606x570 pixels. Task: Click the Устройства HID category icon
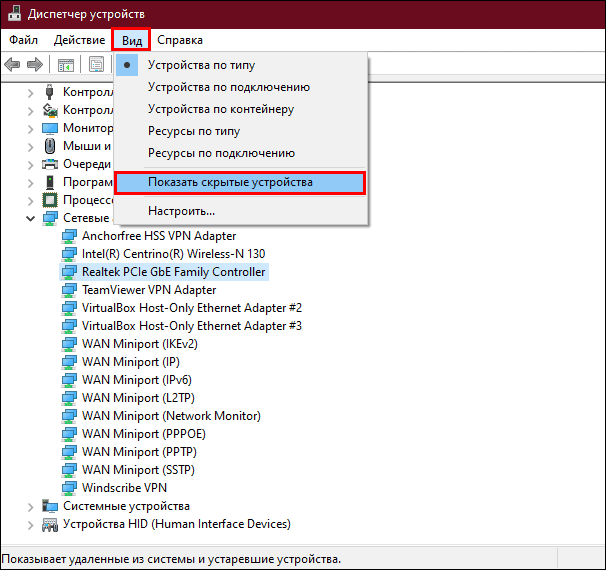[x=50, y=524]
